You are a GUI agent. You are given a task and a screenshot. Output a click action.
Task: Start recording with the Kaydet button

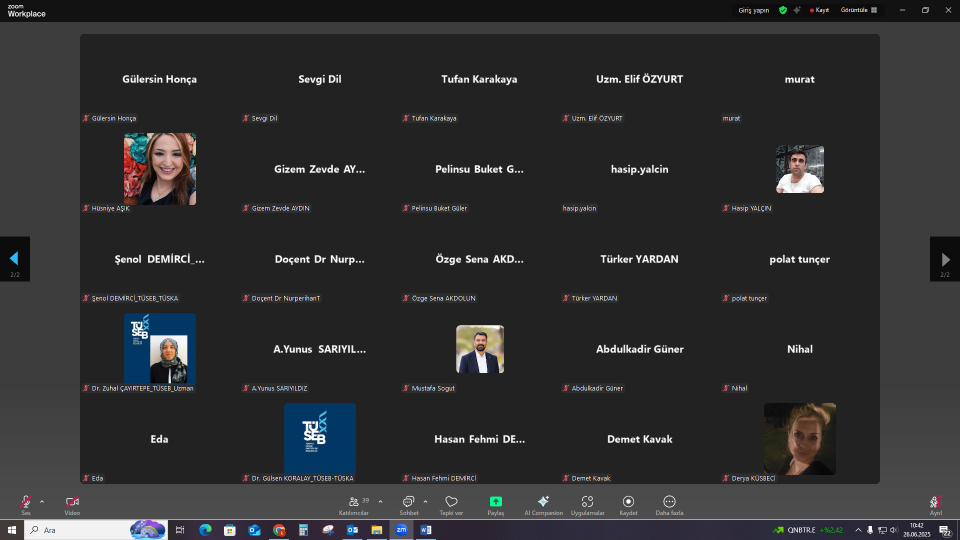tap(628, 502)
